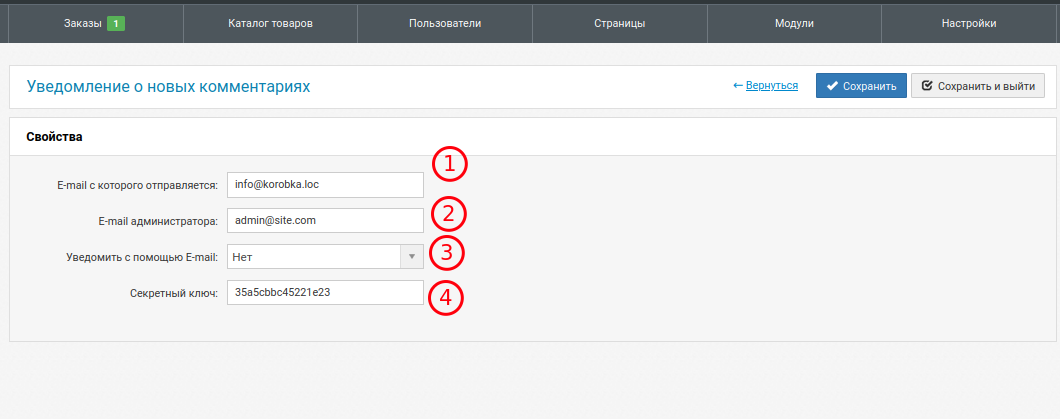
Task: Click label E-mail с которого отправляется
Action: coord(138,185)
